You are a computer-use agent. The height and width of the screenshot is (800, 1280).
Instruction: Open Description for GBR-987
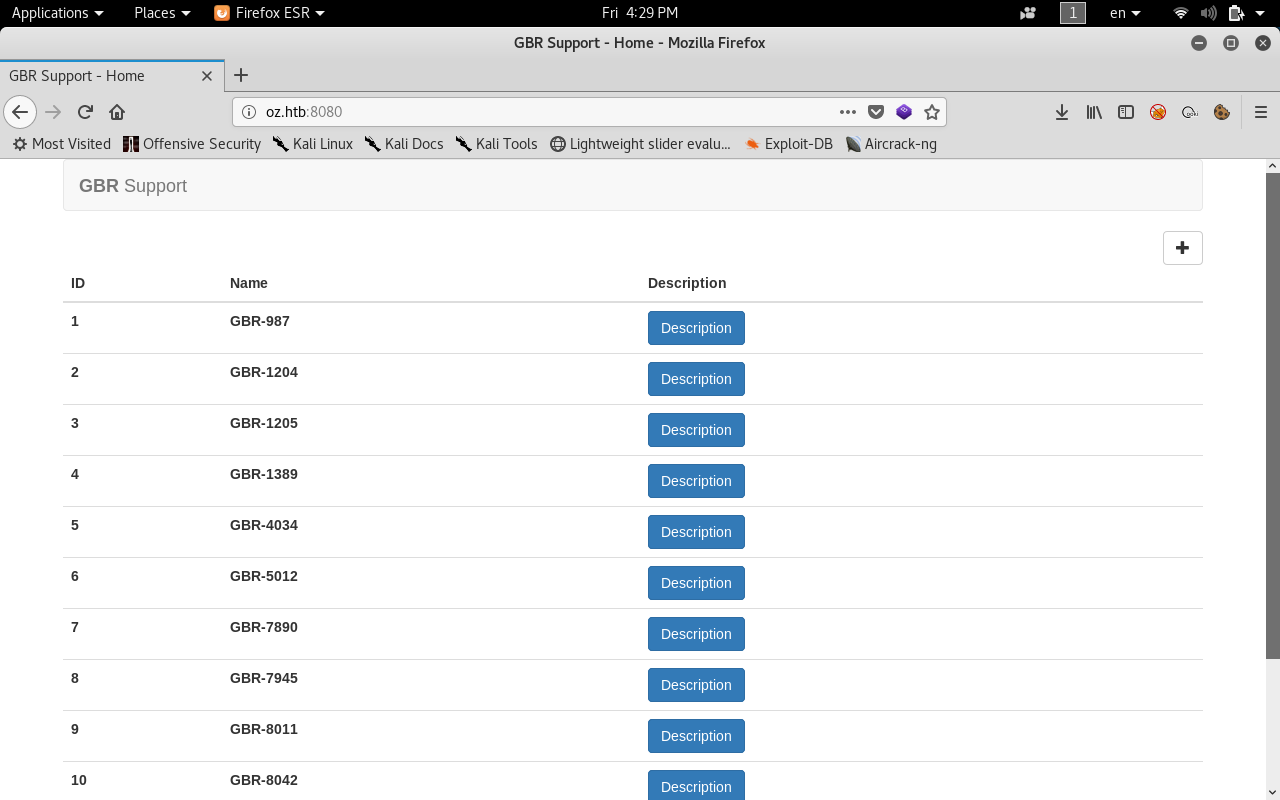tap(696, 328)
